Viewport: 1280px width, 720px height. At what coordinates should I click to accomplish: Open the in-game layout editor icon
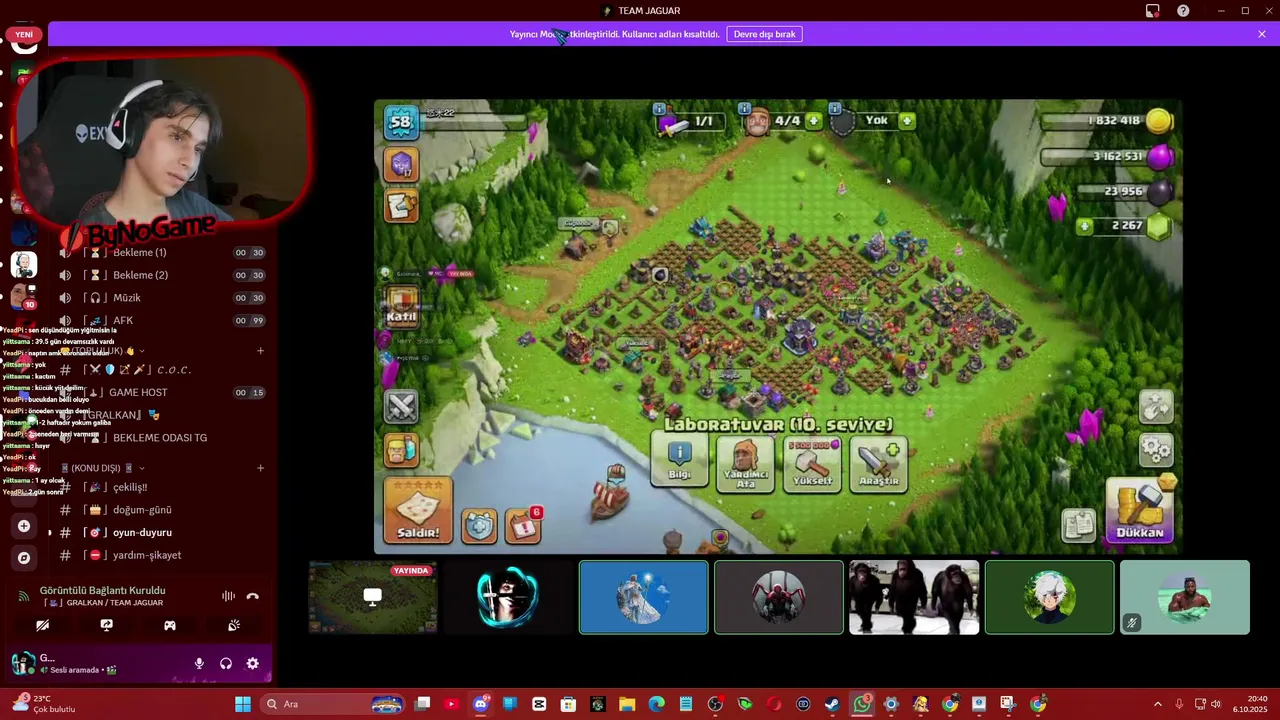pos(1156,407)
